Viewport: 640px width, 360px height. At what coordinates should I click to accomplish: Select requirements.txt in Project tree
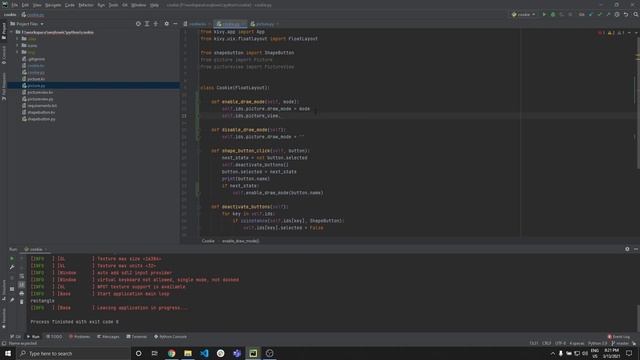tap(42, 106)
